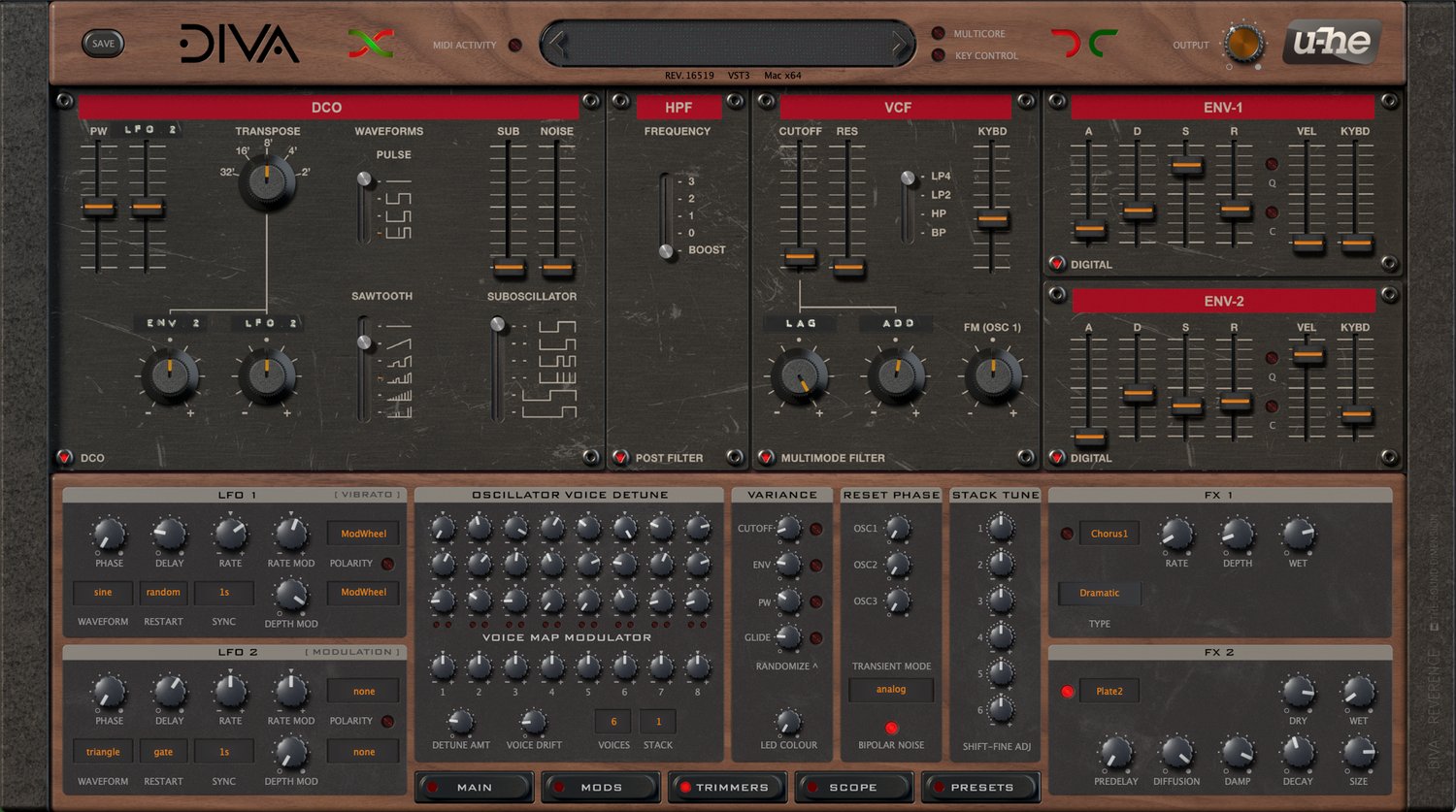This screenshot has width=1456, height=812.
Task: Switch to the TRIMMERS tab
Action: [x=728, y=787]
